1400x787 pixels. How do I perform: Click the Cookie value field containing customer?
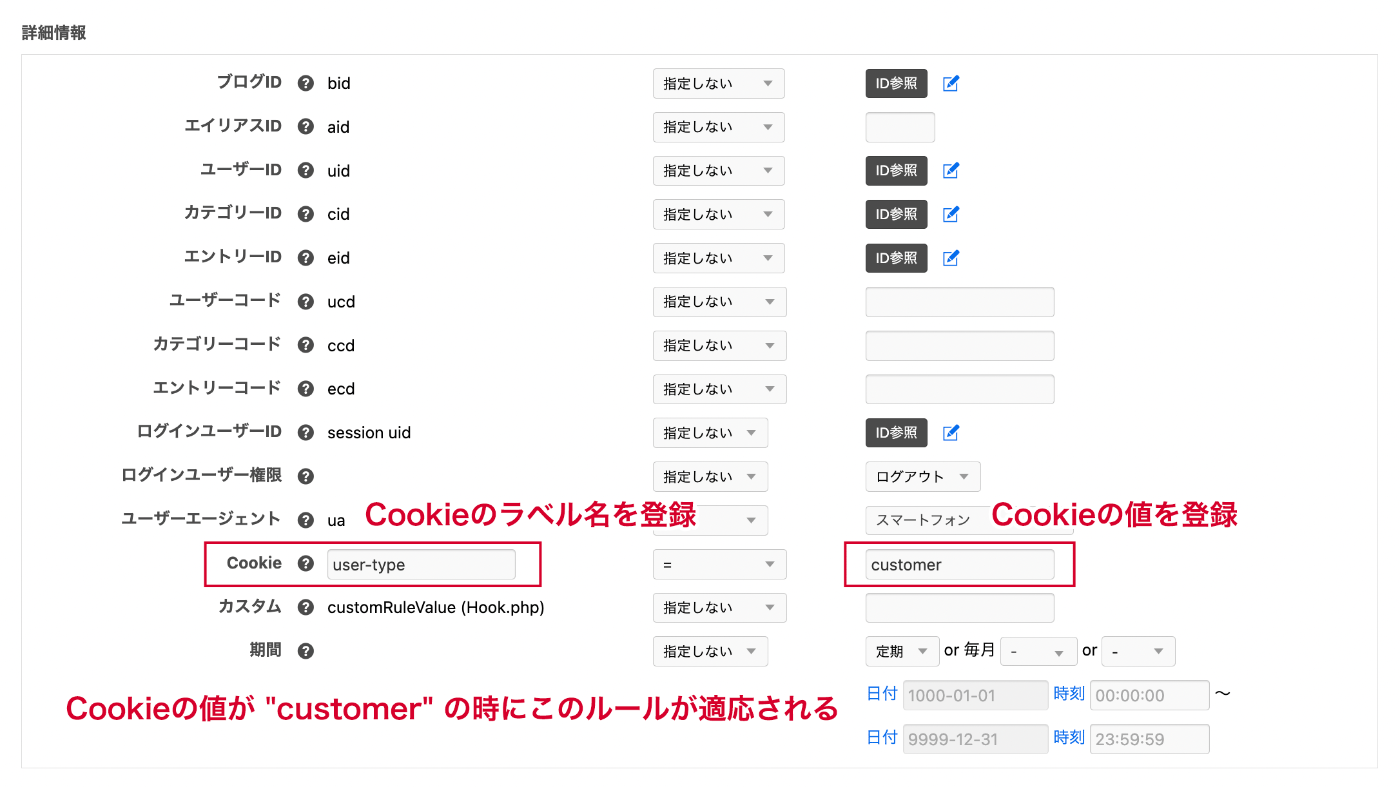[x=959, y=565]
